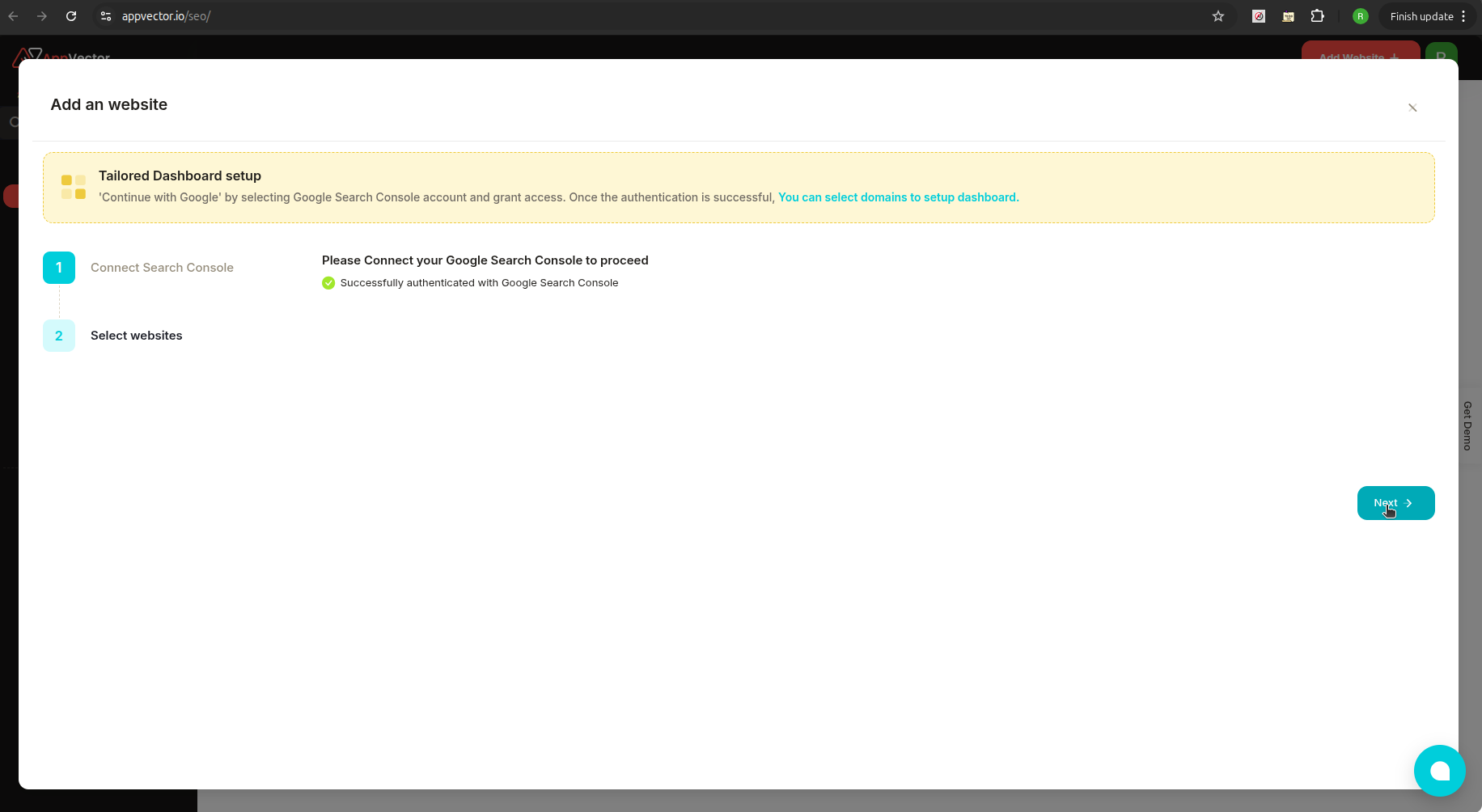This screenshot has width=1482, height=812.
Task: Click the chat support bubble icon
Action: click(1439, 771)
